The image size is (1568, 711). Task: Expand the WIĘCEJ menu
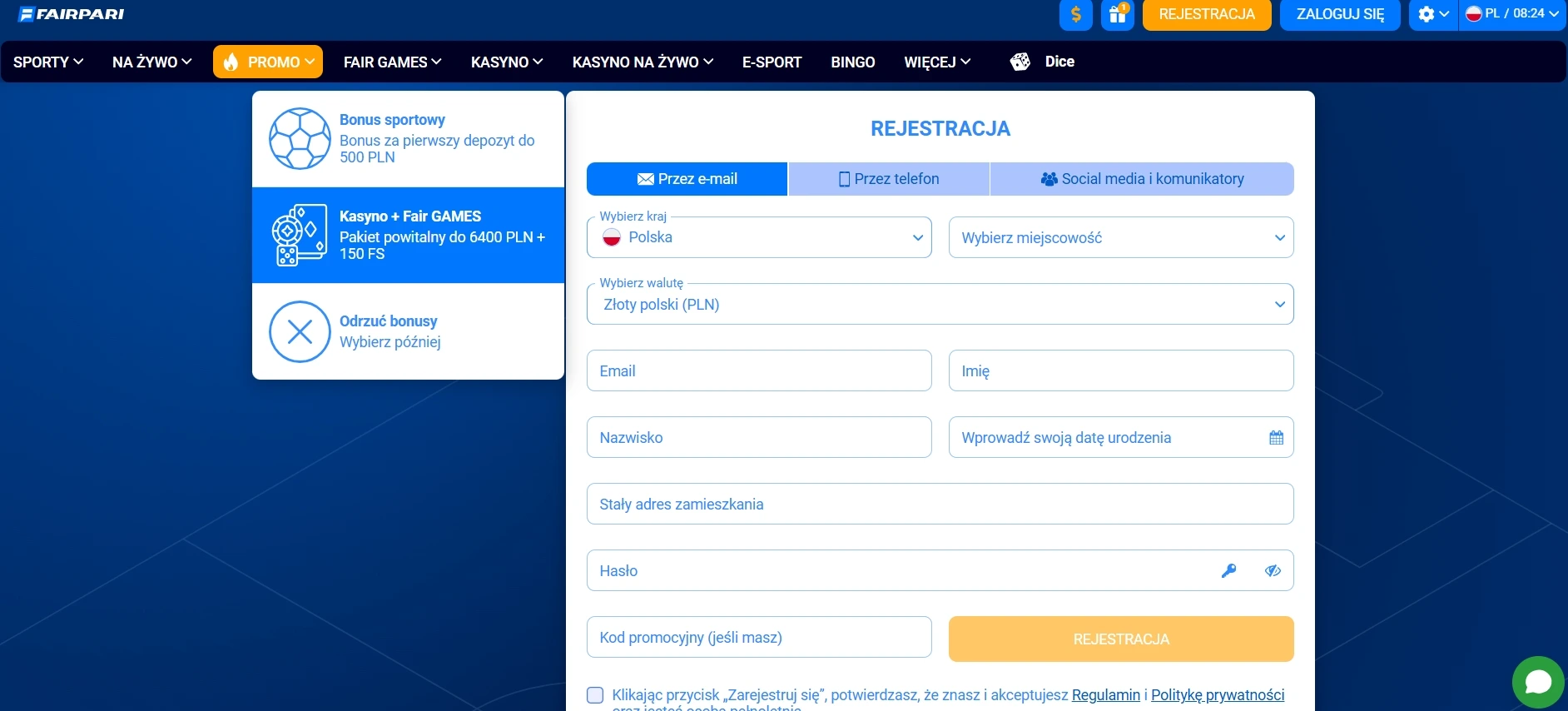[937, 62]
